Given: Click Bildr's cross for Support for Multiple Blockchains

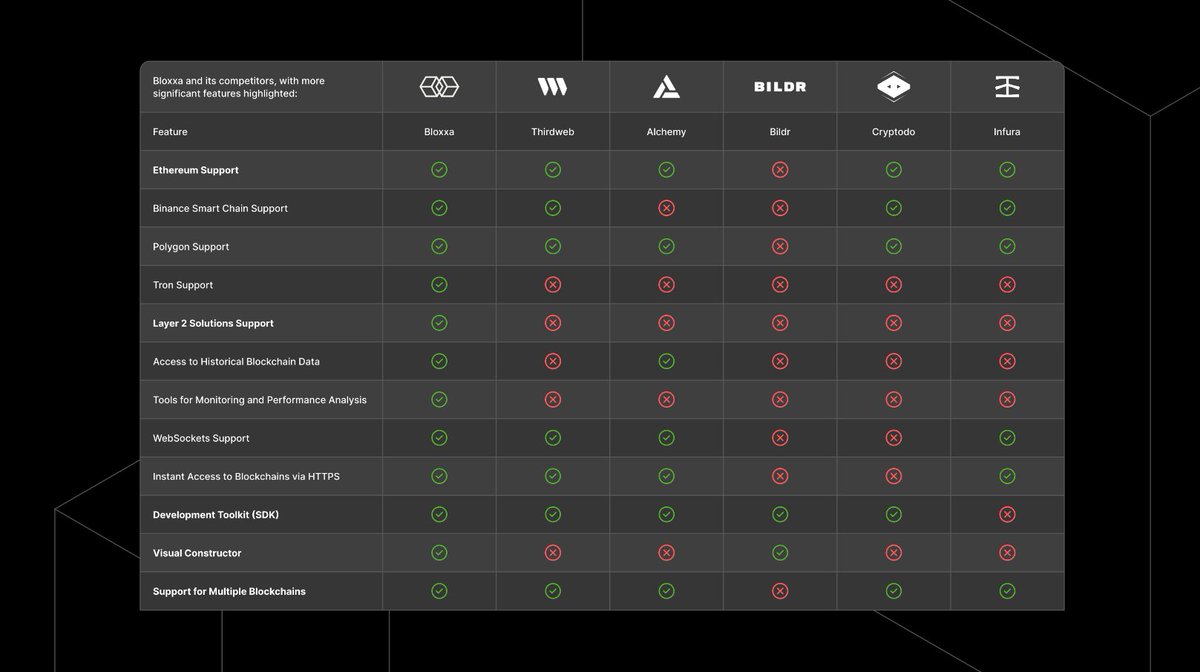Looking at the screenshot, I should pos(780,591).
